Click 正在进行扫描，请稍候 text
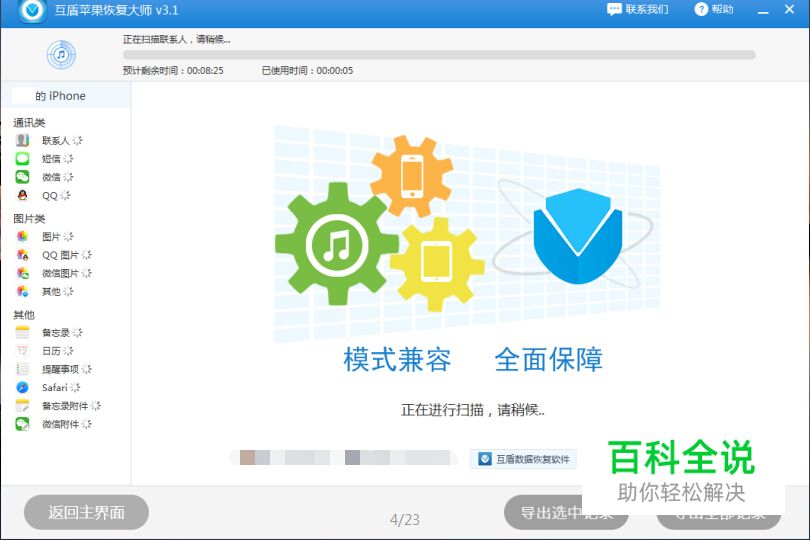Image resolution: width=810 pixels, height=540 pixels. pyautogui.click(x=473, y=410)
